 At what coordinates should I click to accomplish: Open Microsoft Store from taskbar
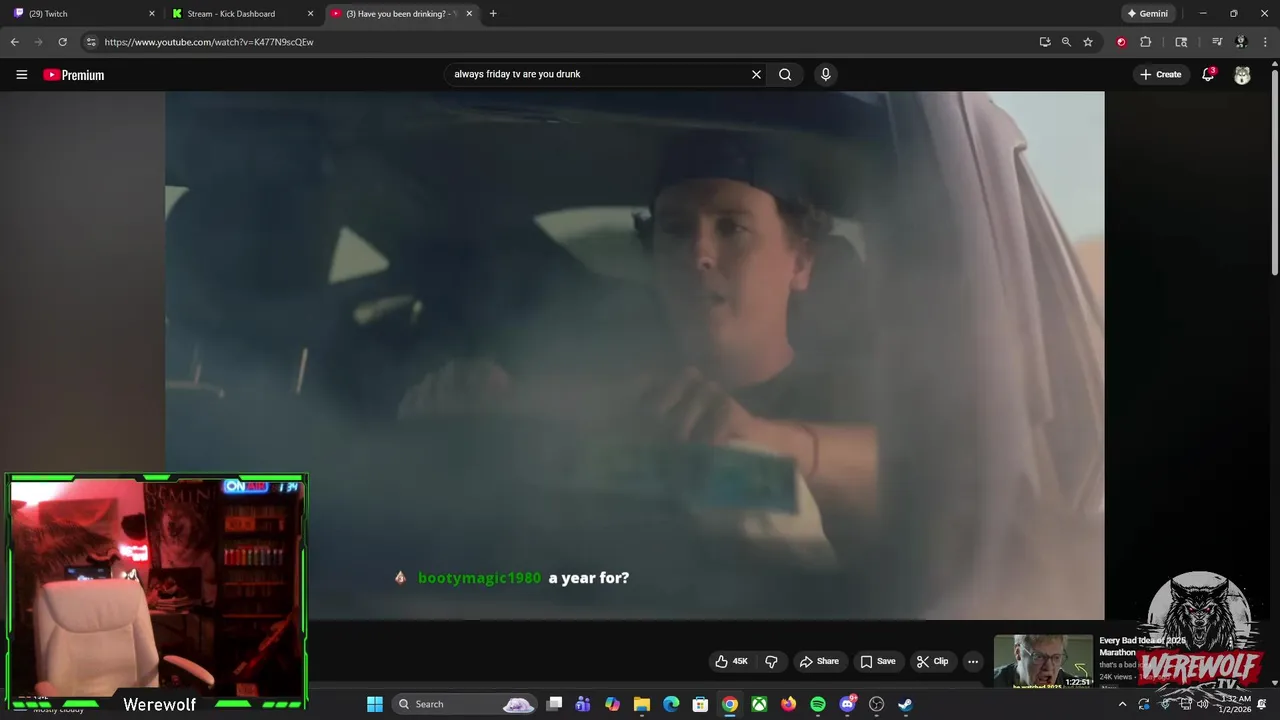(700, 704)
